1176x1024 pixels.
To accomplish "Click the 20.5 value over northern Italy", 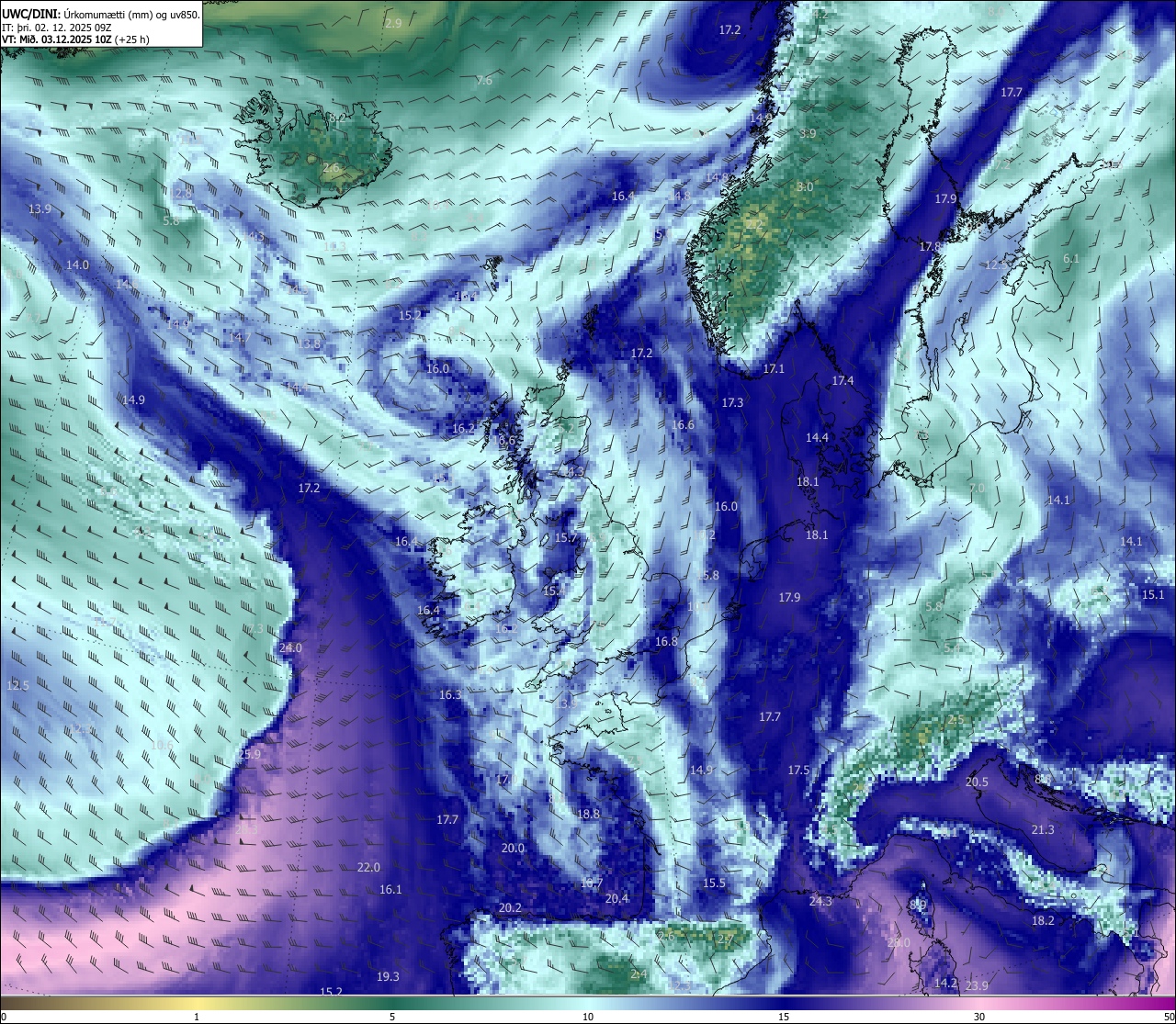I will click(977, 782).
